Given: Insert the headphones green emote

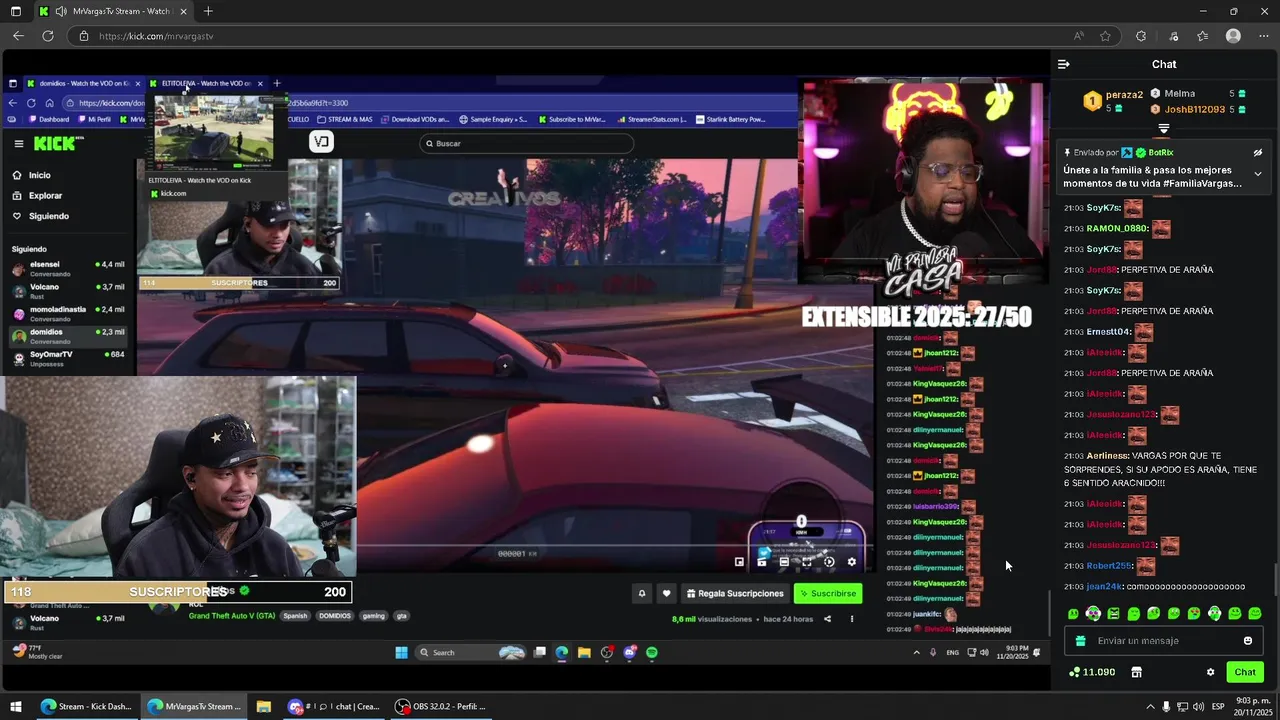Looking at the screenshot, I should (x=1093, y=613).
